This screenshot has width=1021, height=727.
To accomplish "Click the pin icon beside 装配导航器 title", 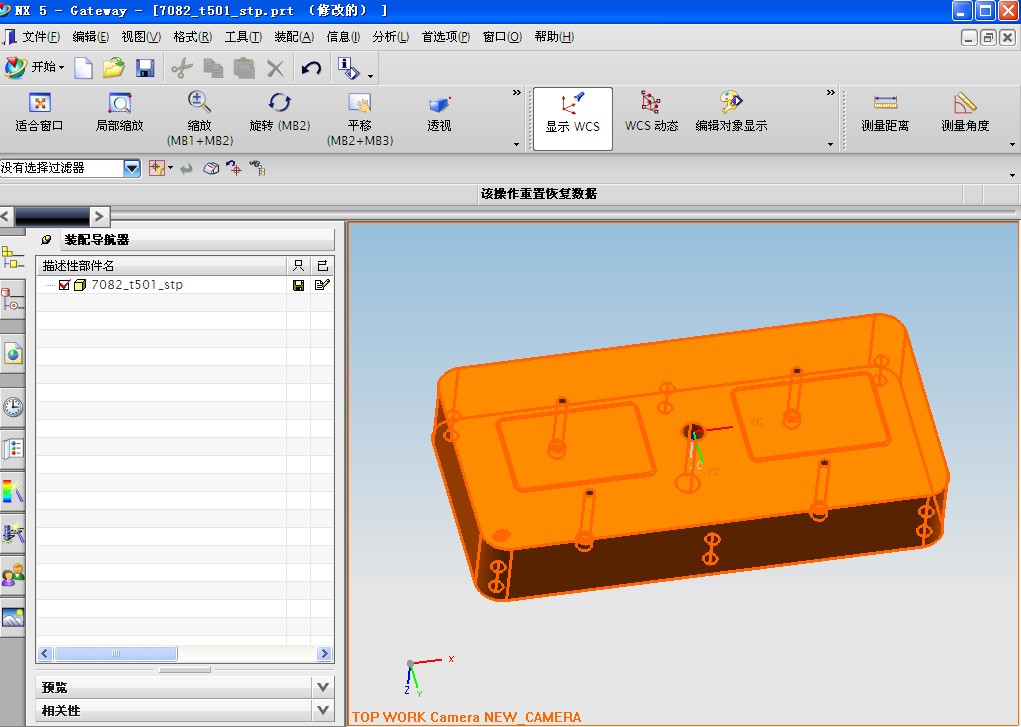I will [46, 240].
